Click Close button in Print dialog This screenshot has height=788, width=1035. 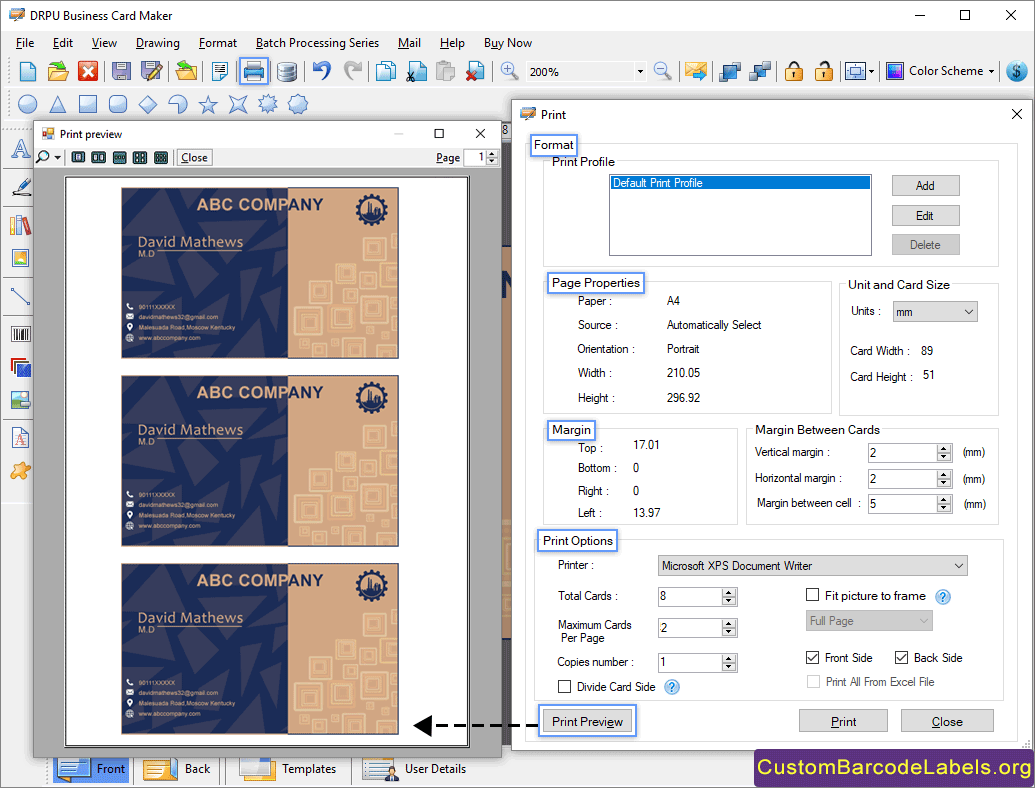[x=947, y=721]
